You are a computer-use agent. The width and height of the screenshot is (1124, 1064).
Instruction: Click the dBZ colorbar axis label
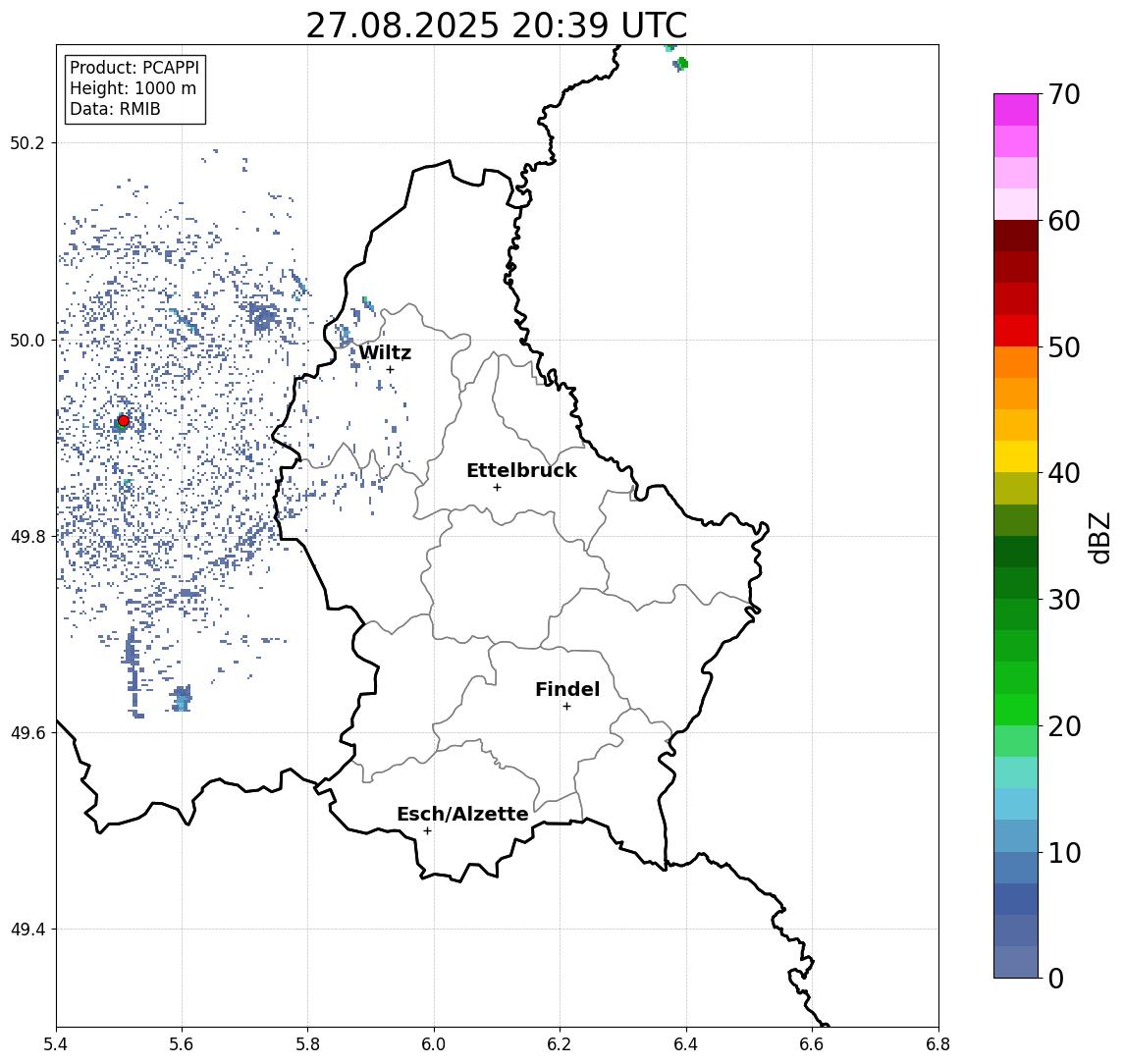click(x=1098, y=537)
